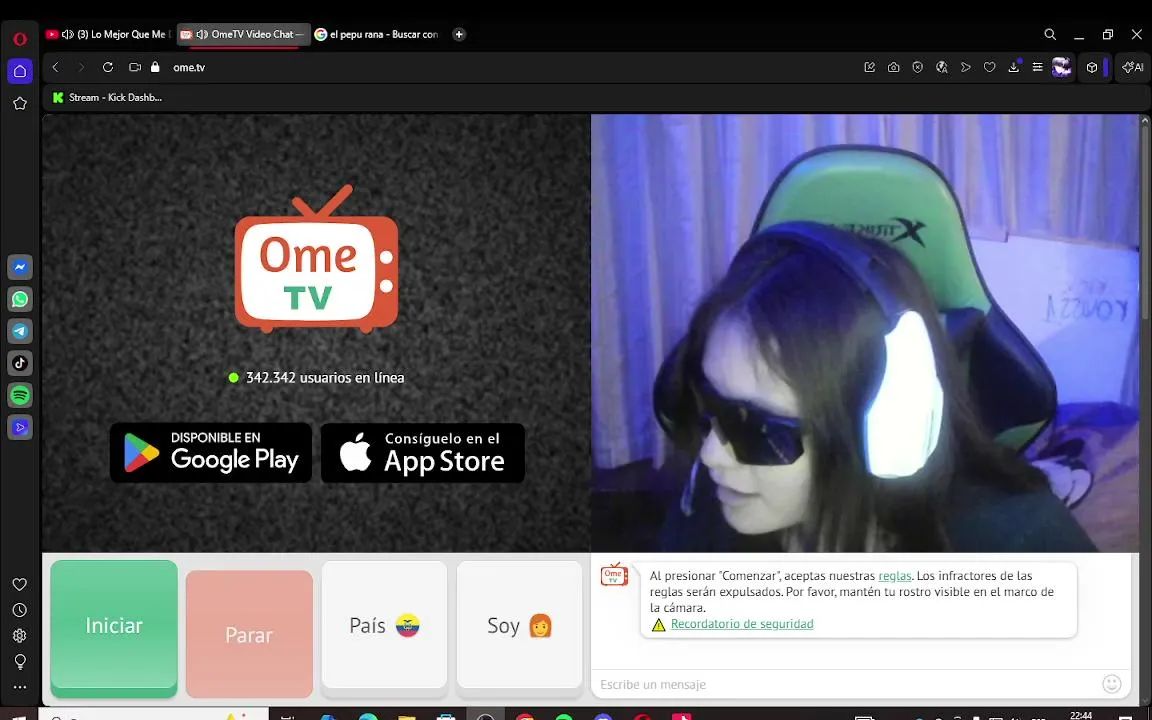The height and width of the screenshot is (720, 1152).
Task: Go back with the browser back arrow
Action: [55, 67]
